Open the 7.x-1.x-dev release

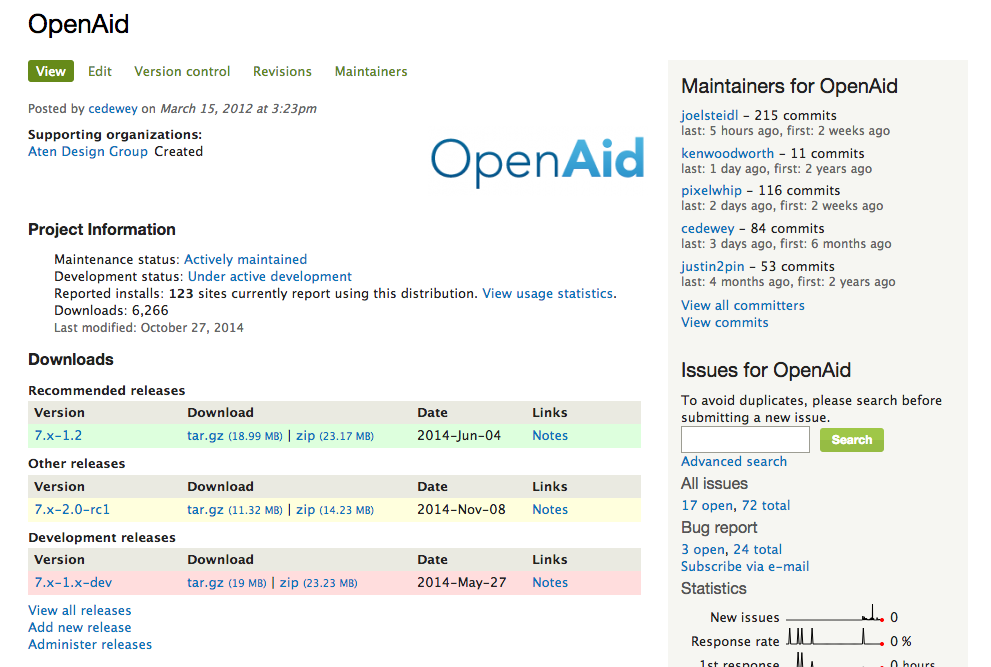point(73,583)
